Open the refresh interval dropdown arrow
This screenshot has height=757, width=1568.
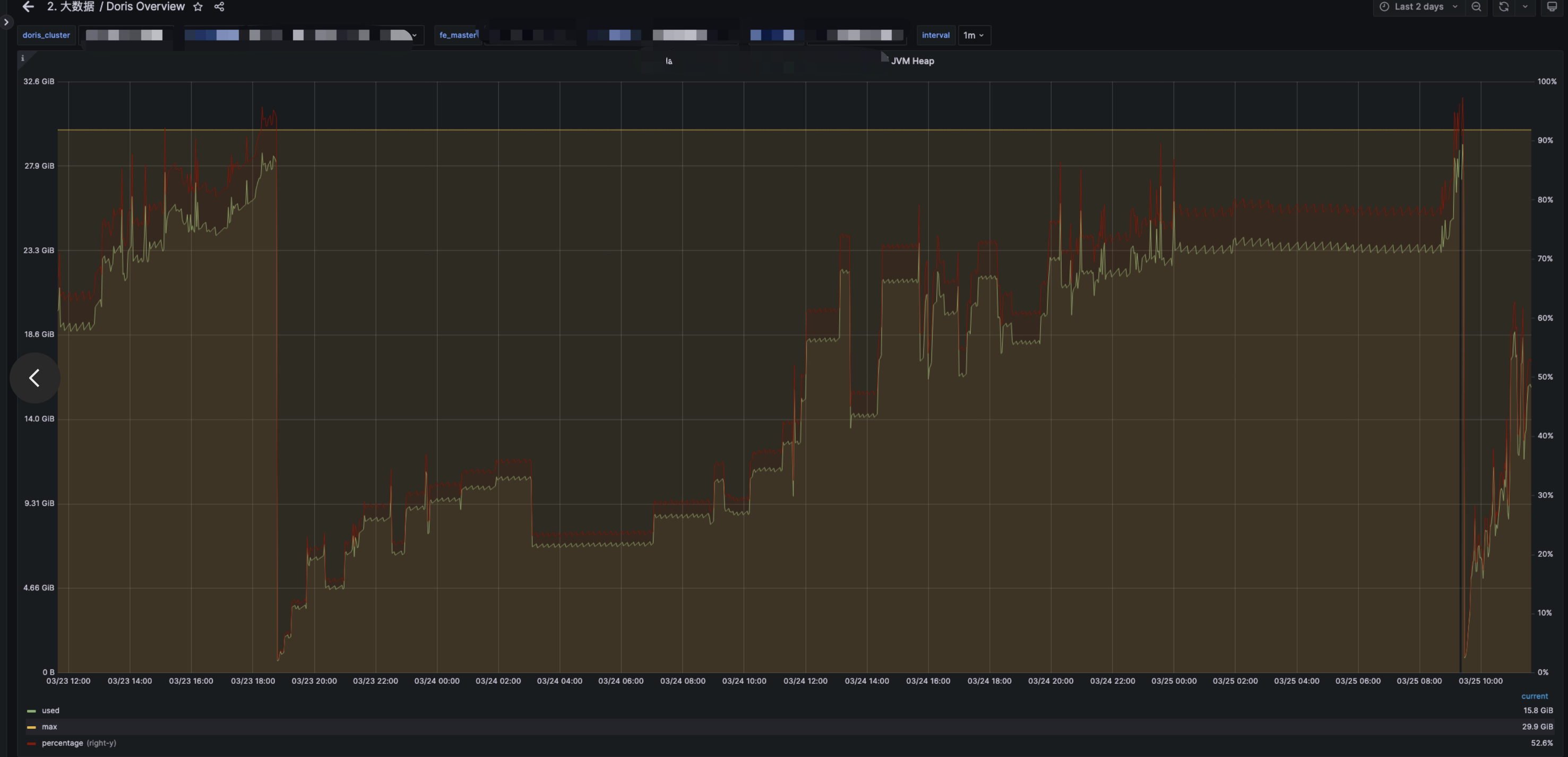point(1525,7)
